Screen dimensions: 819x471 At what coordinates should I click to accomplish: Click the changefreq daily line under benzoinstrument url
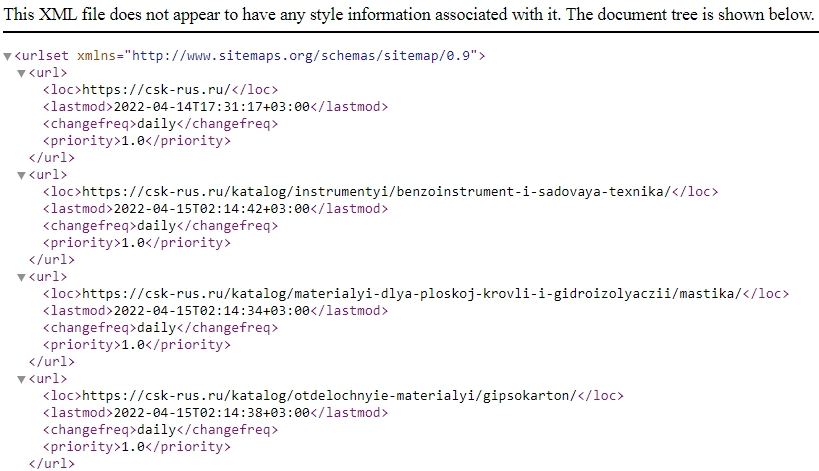(160, 226)
